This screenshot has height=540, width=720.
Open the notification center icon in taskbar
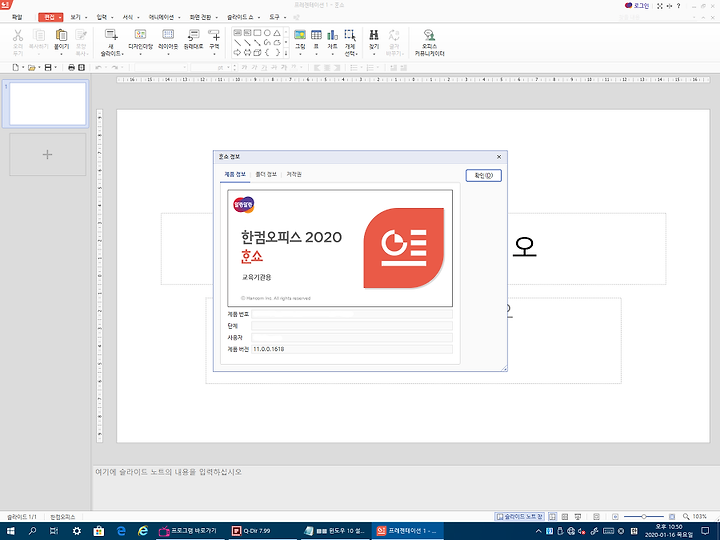point(705,531)
